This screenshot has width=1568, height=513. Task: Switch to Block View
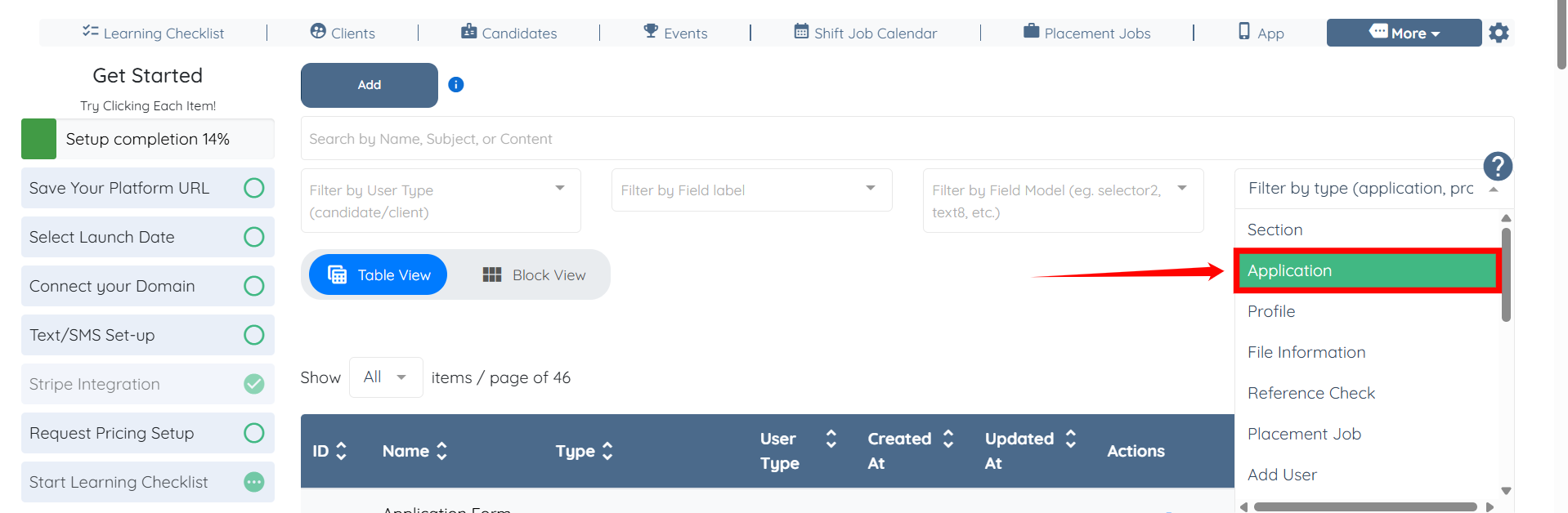coord(534,275)
